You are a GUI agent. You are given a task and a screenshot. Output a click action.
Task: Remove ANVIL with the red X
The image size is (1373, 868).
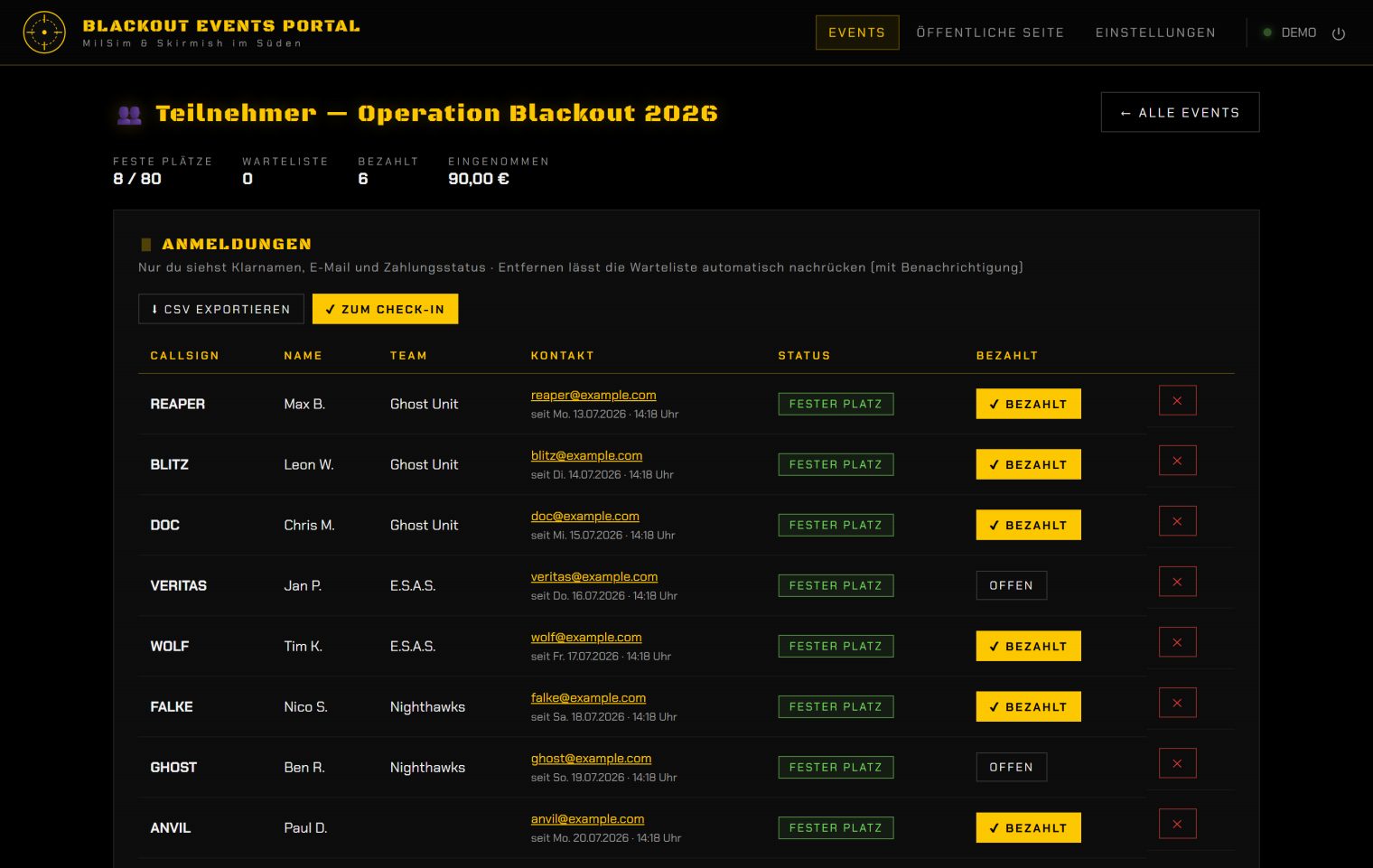pyautogui.click(x=1177, y=824)
